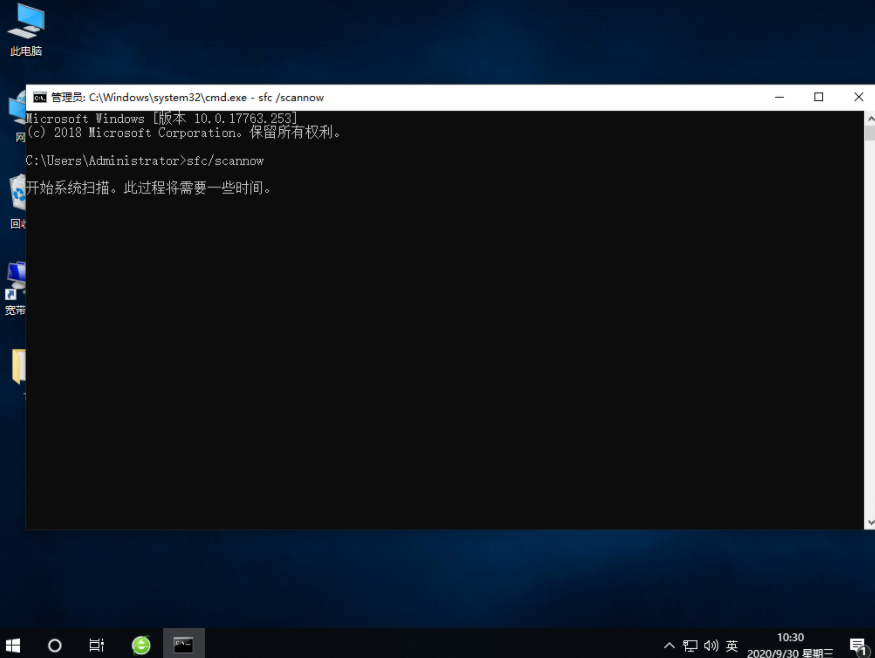Viewport: 875px width, 658px height.
Task: Select the yellow folder on desktop
Action: pyautogui.click(x=18, y=367)
